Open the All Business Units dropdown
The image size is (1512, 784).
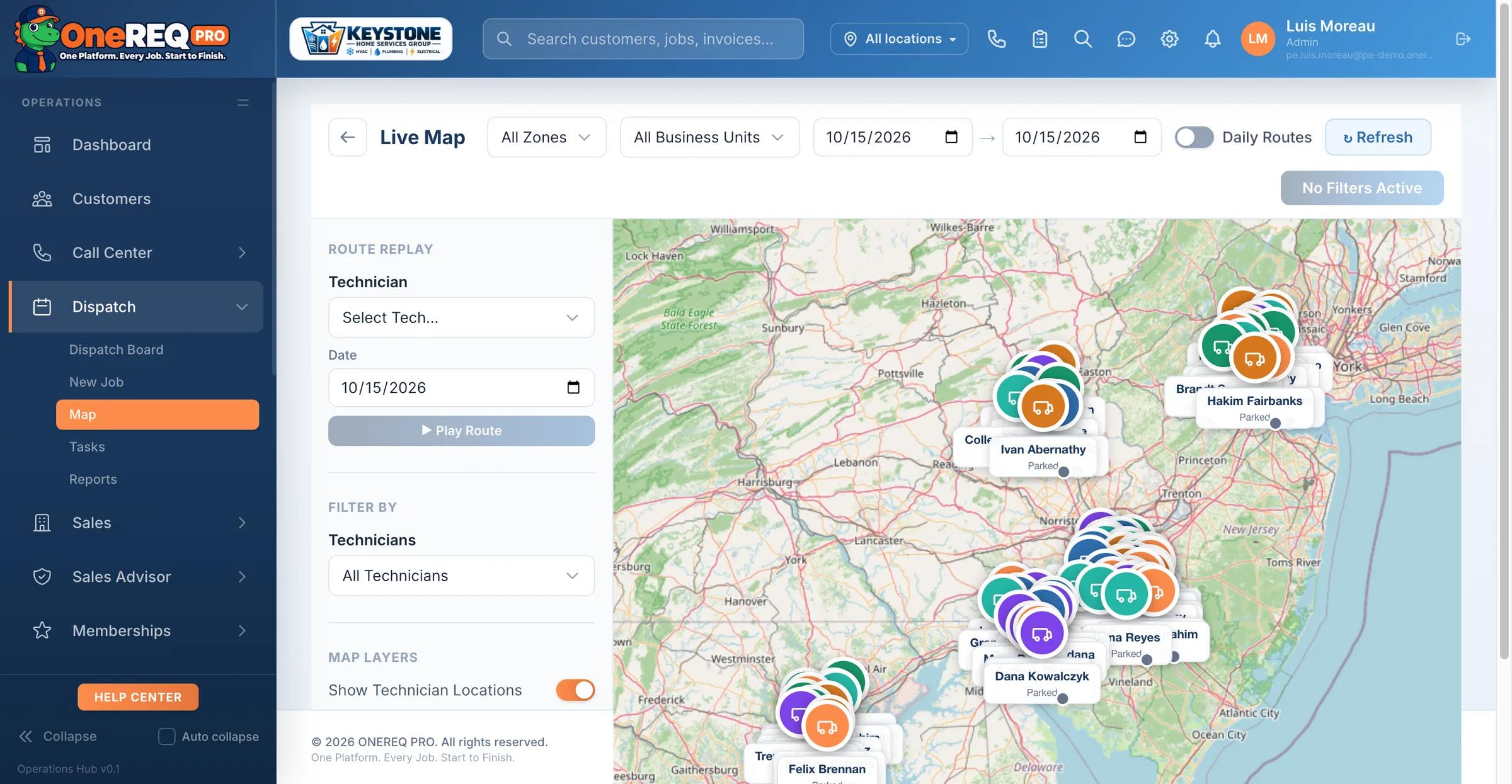tap(710, 137)
